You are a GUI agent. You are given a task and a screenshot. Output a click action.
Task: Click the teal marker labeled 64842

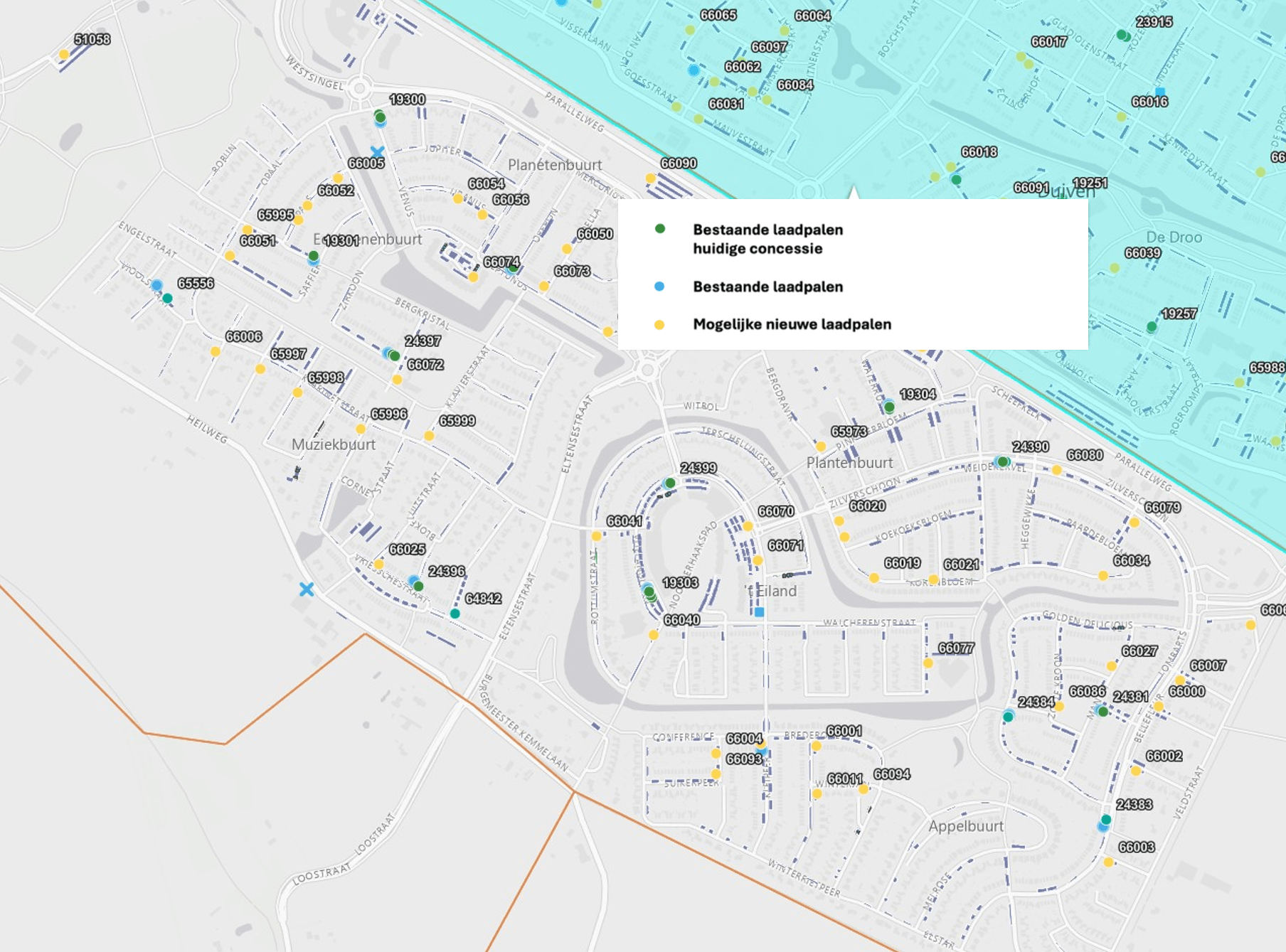(455, 614)
